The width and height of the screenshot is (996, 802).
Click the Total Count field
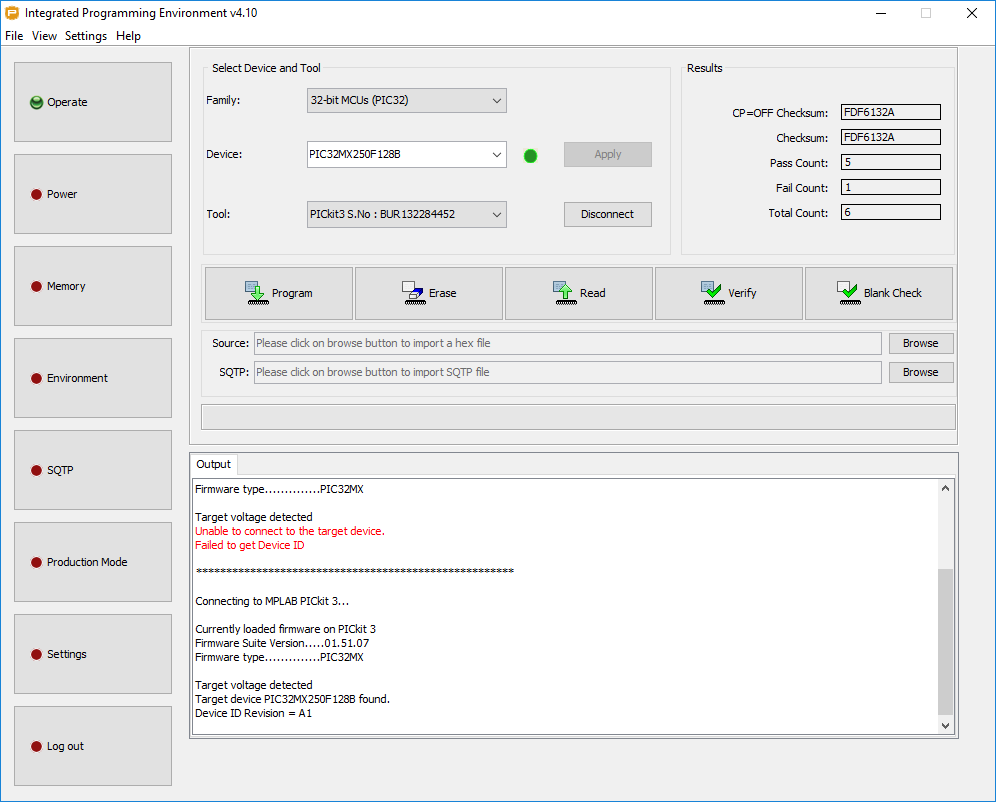coord(891,213)
